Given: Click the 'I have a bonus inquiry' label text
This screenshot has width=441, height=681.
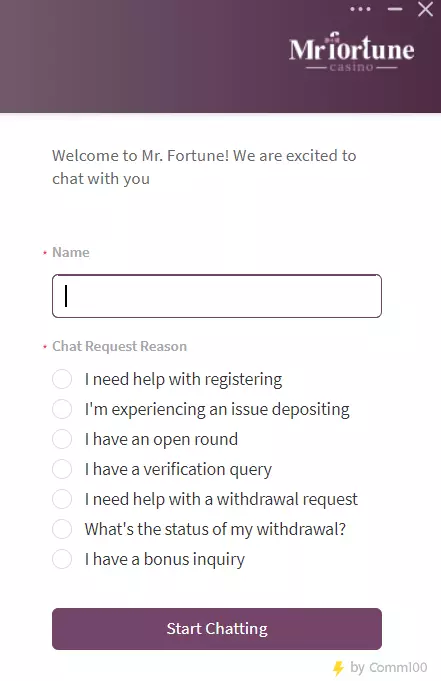Looking at the screenshot, I should click(165, 559).
